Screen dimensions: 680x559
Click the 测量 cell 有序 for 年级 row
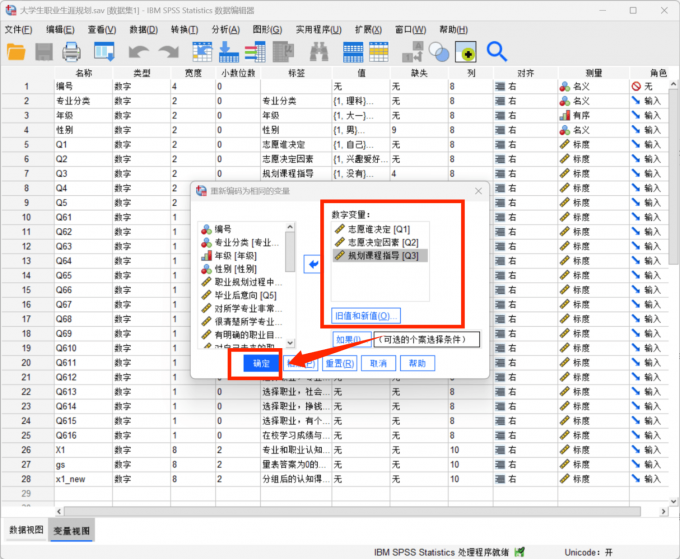[x=593, y=116]
